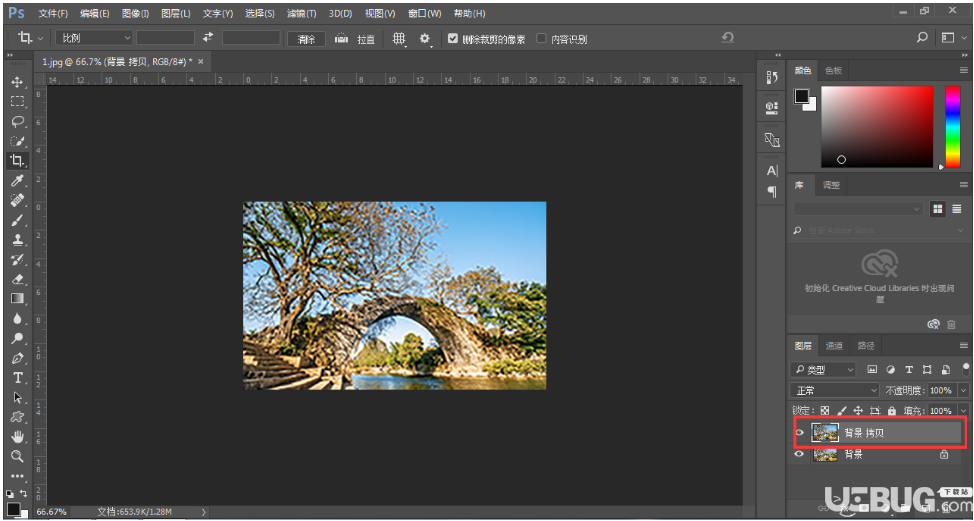This screenshot has height=521, width=974.
Task: Open crop settings gear menu
Action: point(425,39)
